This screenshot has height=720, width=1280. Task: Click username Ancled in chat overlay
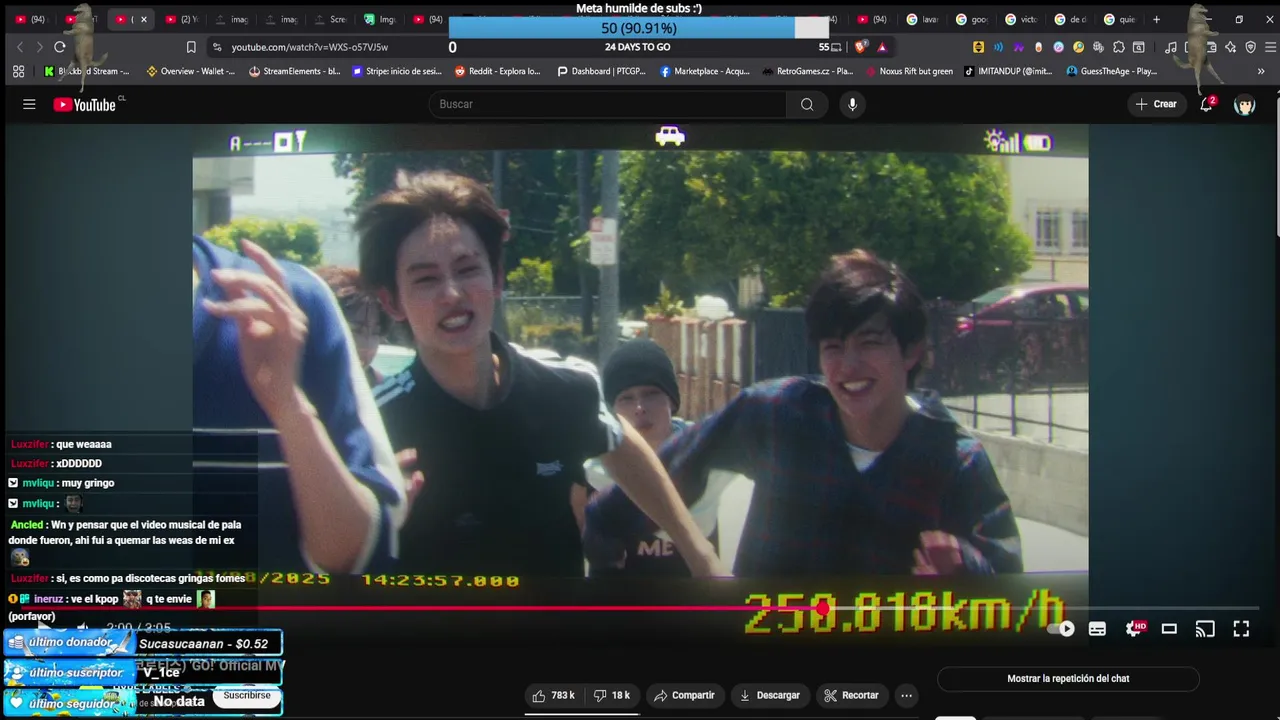[27, 525]
